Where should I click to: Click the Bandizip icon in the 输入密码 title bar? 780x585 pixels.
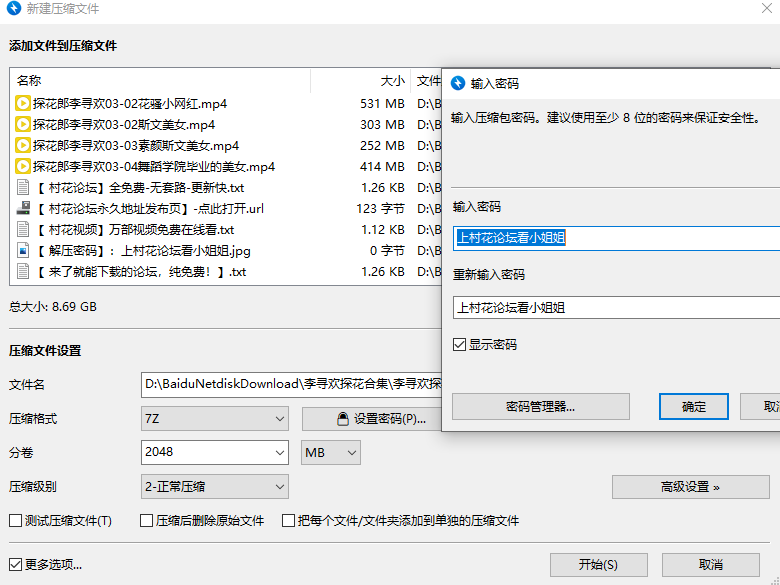pyautogui.click(x=459, y=83)
